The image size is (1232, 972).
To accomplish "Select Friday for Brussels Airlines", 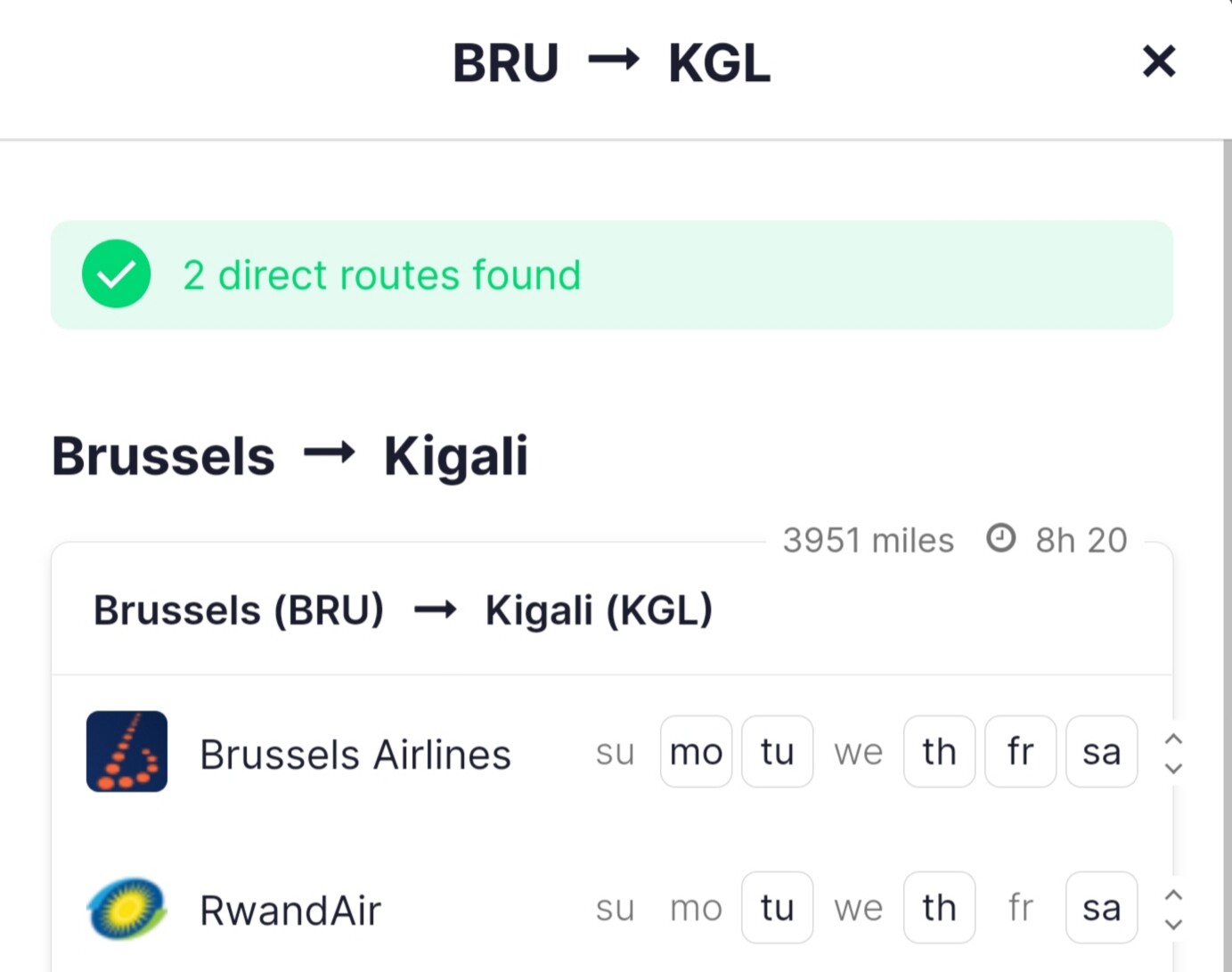I will 1020,752.
